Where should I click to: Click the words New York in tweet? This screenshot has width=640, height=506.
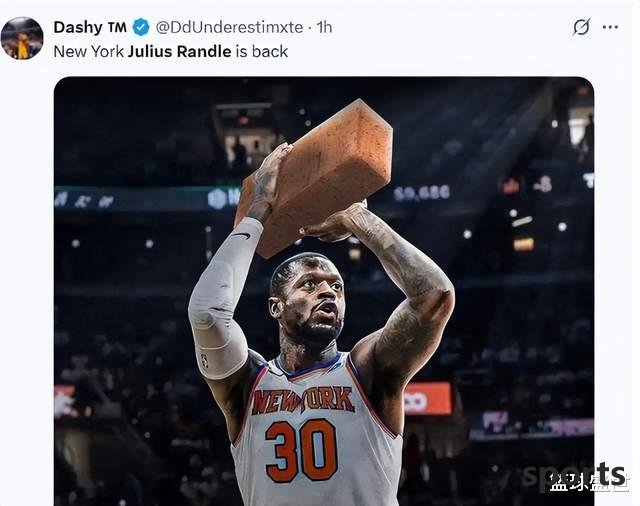click(x=89, y=51)
